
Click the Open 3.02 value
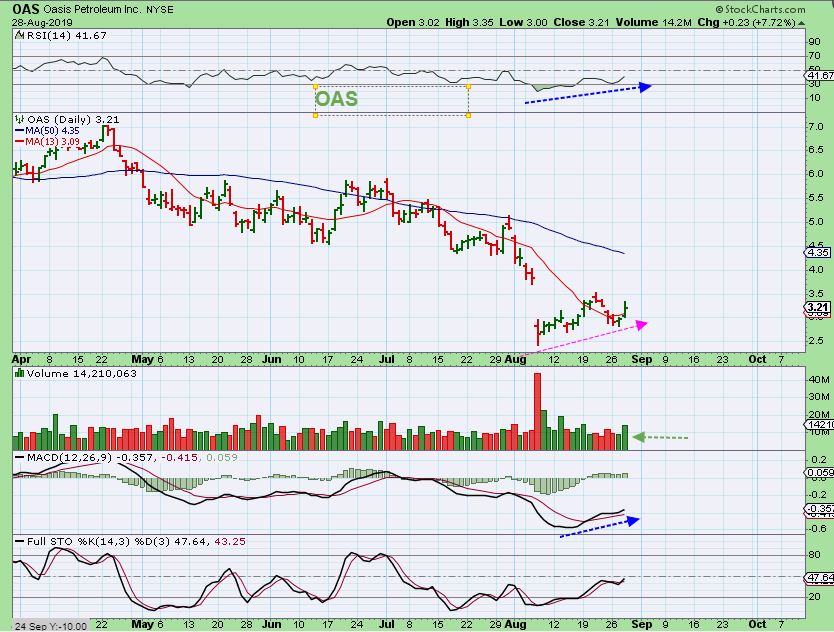[x=413, y=22]
